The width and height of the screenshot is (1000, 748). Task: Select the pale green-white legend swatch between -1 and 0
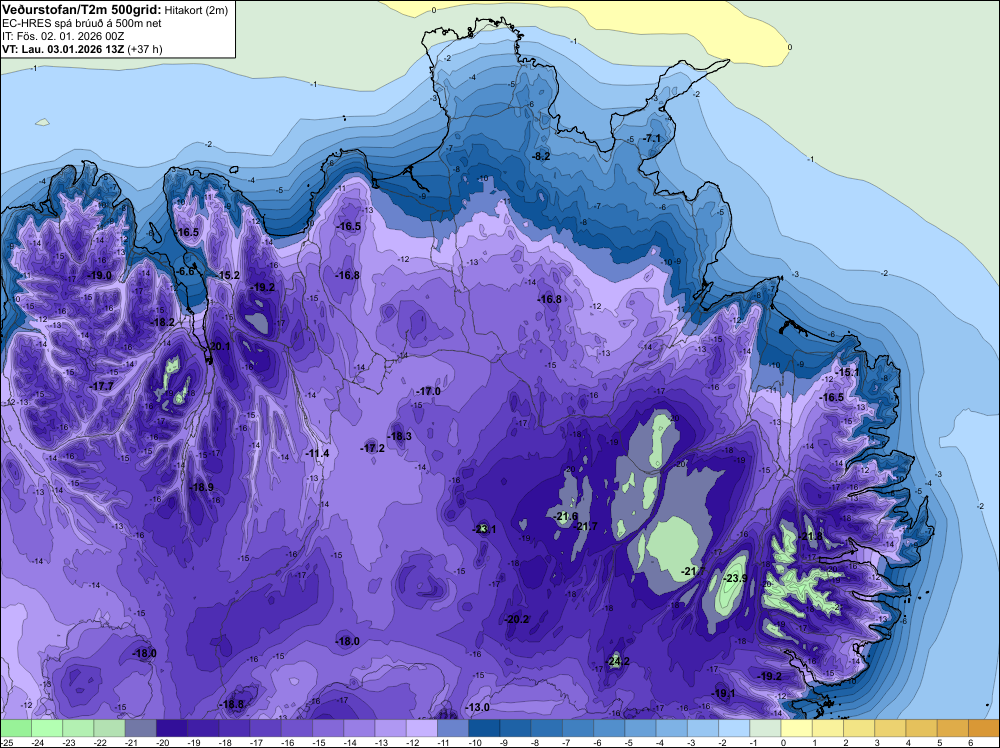(x=765, y=728)
